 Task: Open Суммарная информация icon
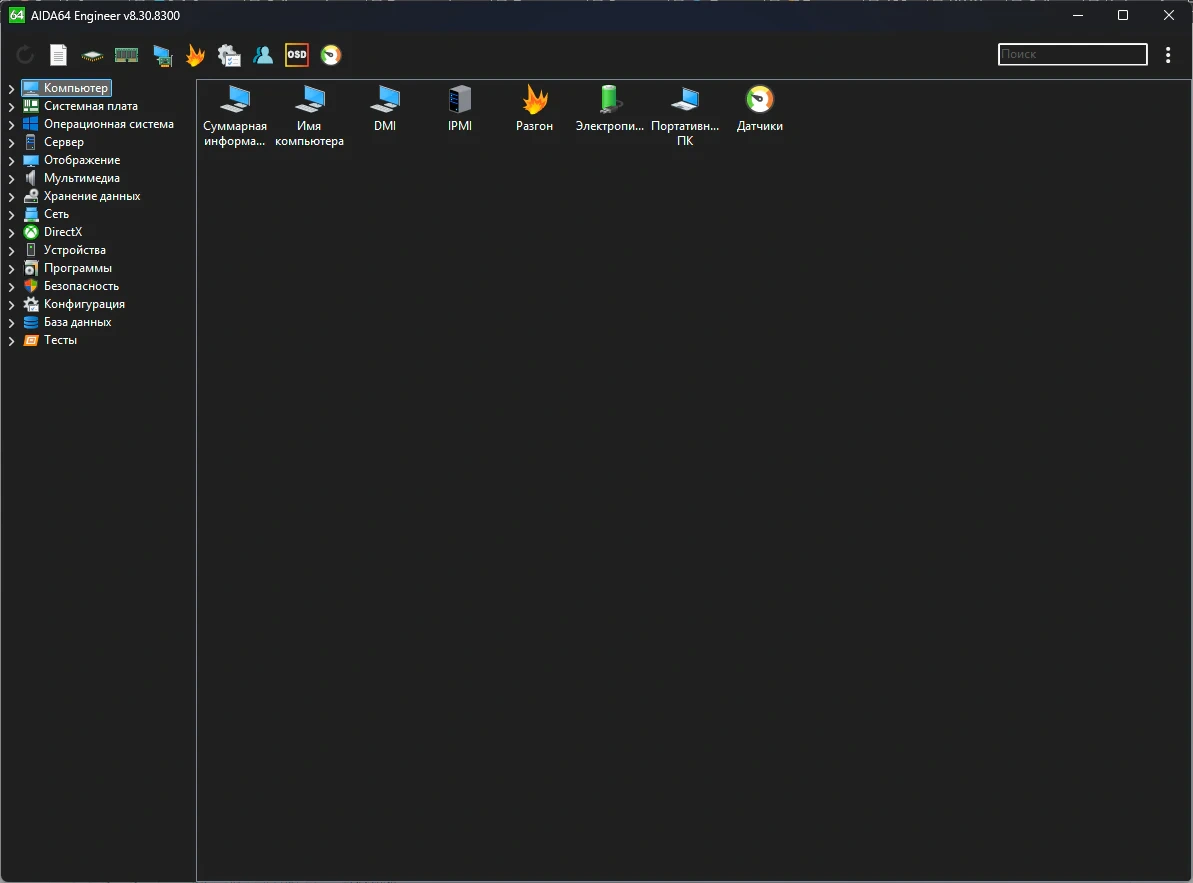[x=235, y=116]
